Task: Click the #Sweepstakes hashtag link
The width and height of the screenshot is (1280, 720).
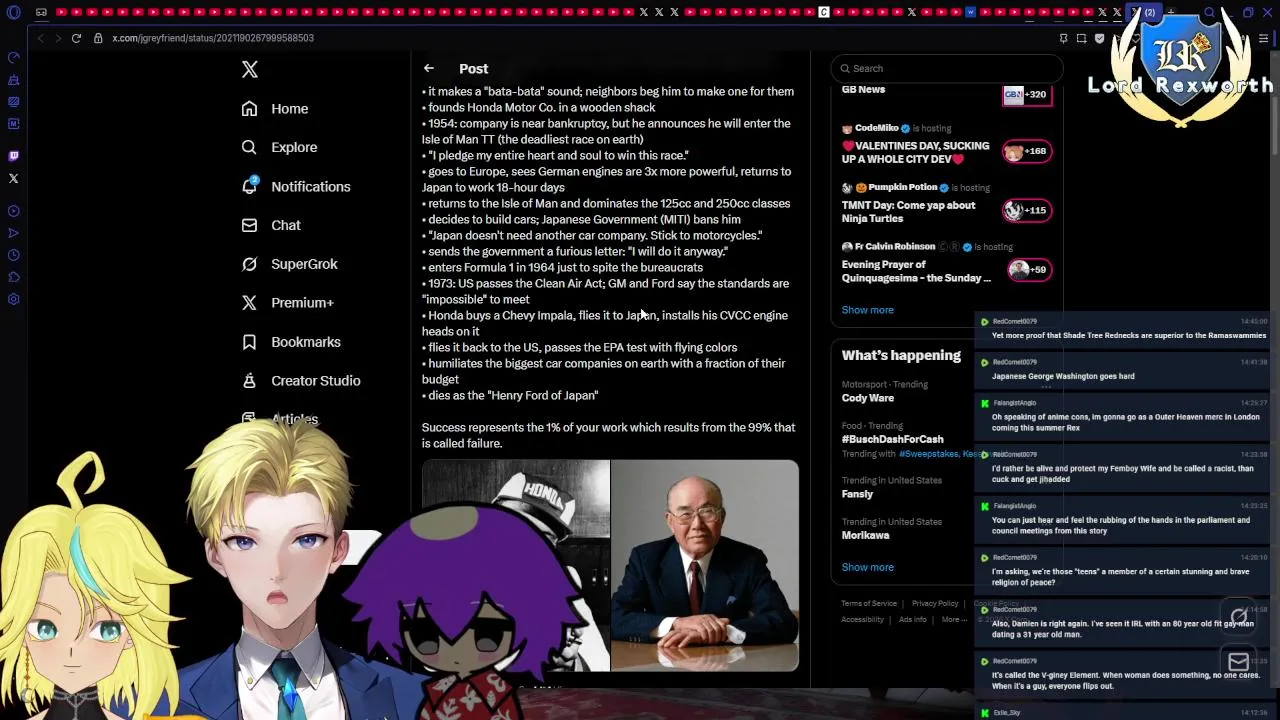Action: [x=928, y=454]
